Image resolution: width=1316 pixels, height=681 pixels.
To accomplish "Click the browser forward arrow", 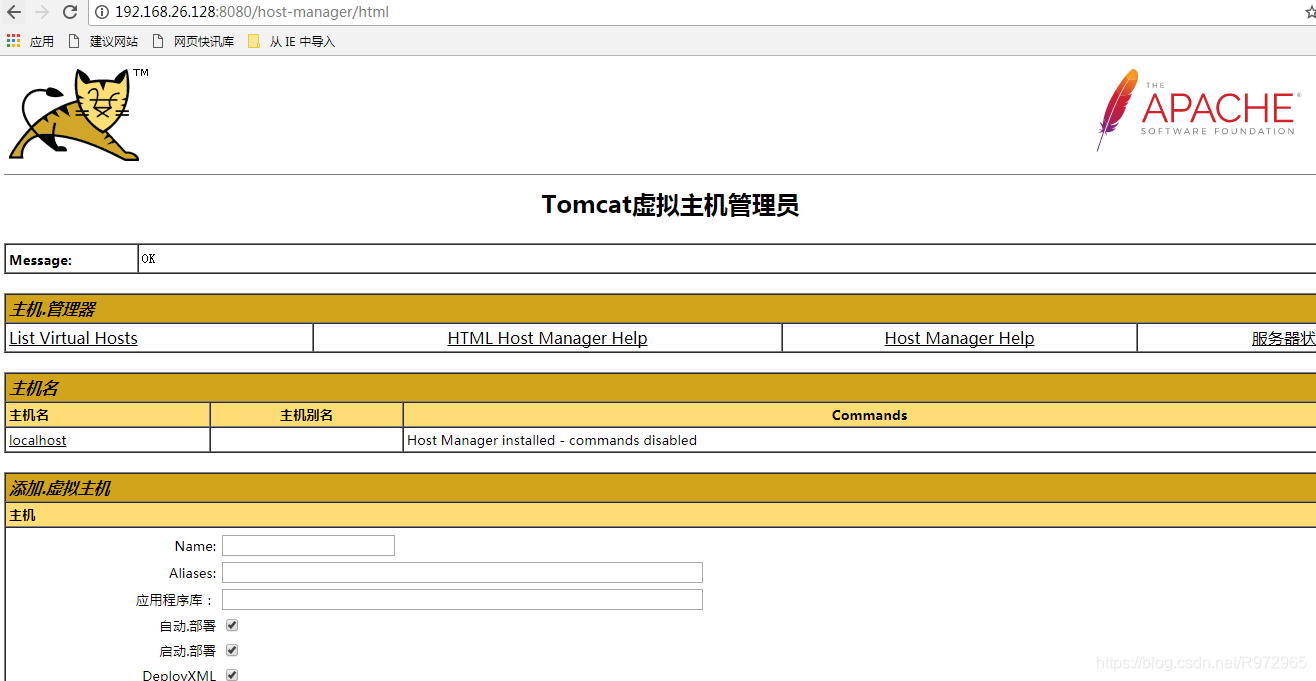I will 42,12.
